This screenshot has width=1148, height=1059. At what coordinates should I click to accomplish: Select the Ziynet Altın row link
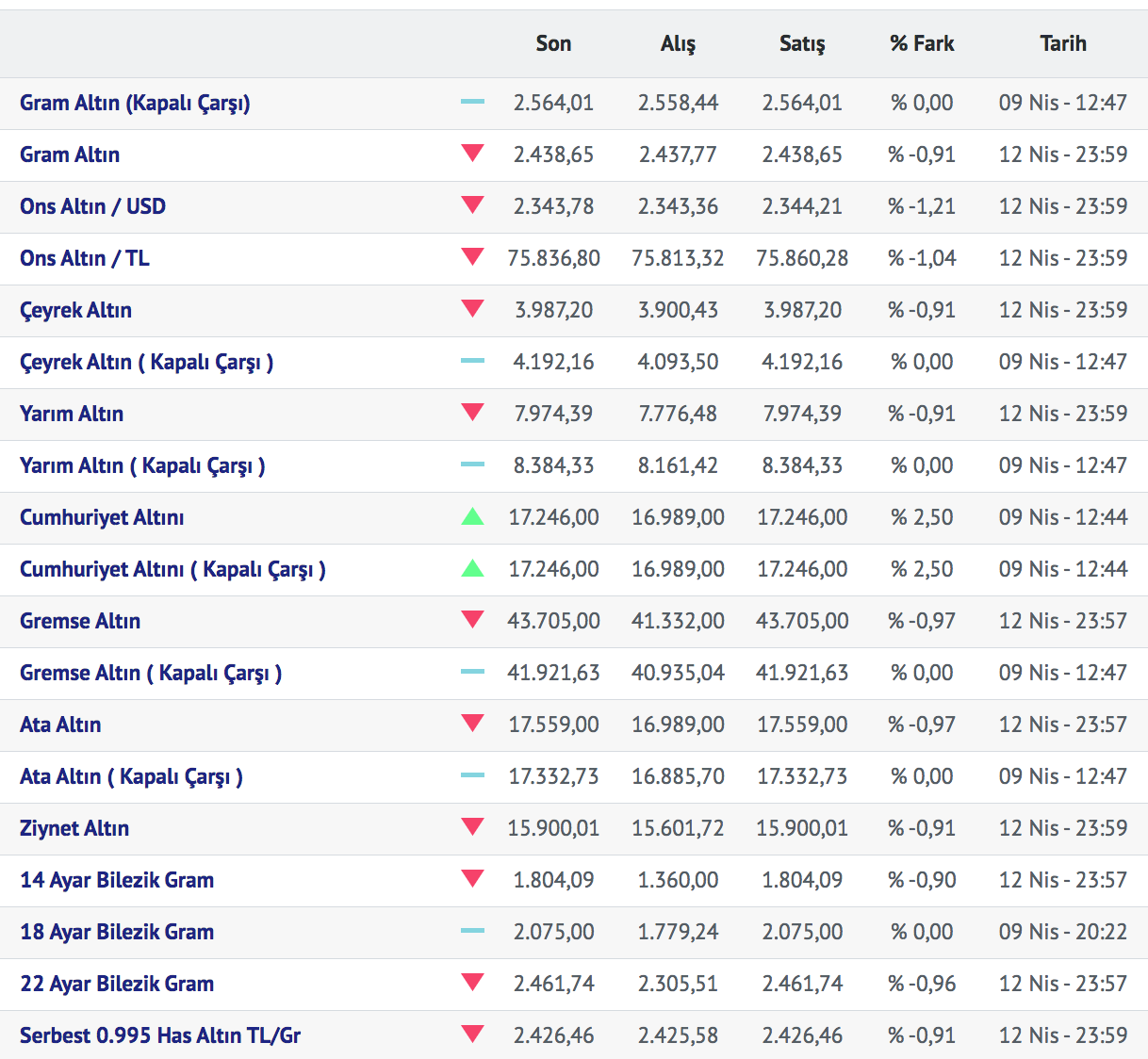tap(74, 828)
